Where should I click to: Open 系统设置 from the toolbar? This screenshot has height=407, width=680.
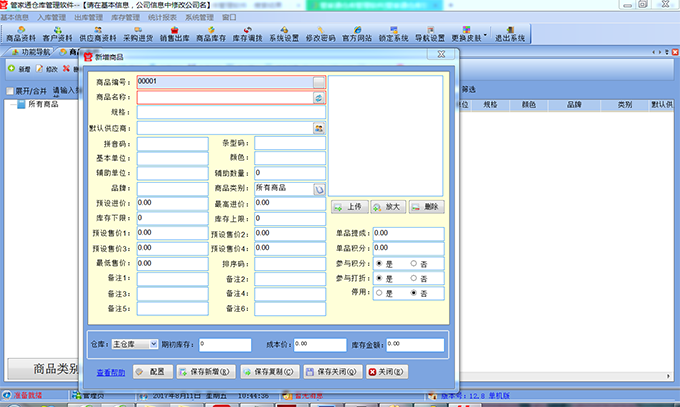tap(284, 34)
